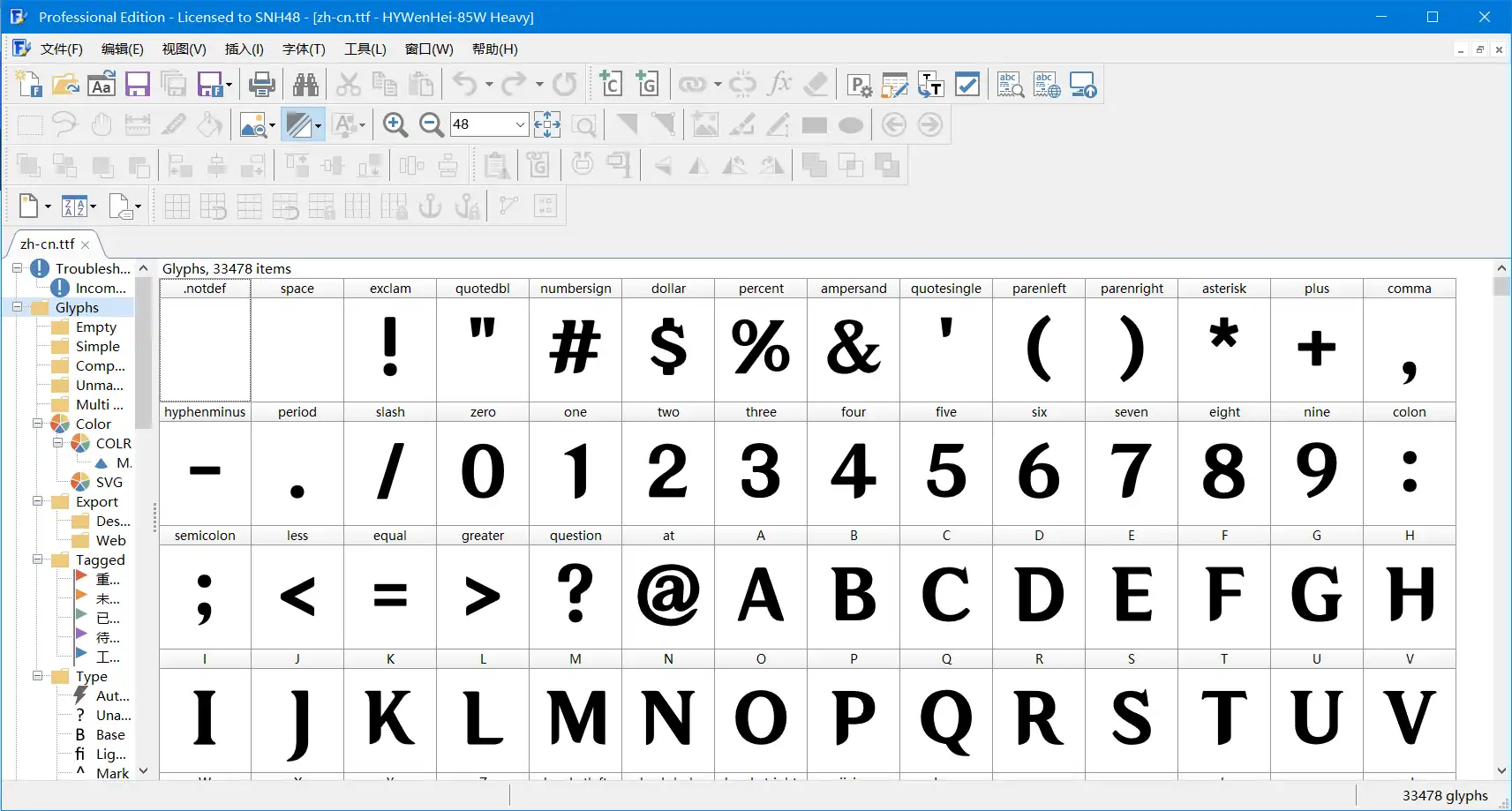The height and width of the screenshot is (811, 1512).
Task: Open the 字体(T) menu
Action: coord(304,49)
